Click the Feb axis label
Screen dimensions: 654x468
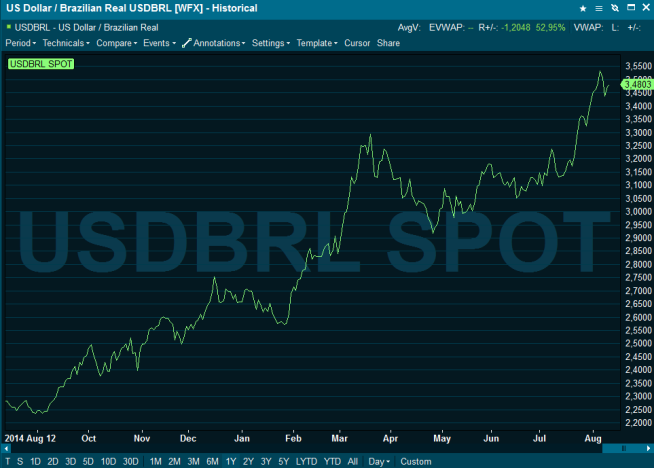pos(293,438)
